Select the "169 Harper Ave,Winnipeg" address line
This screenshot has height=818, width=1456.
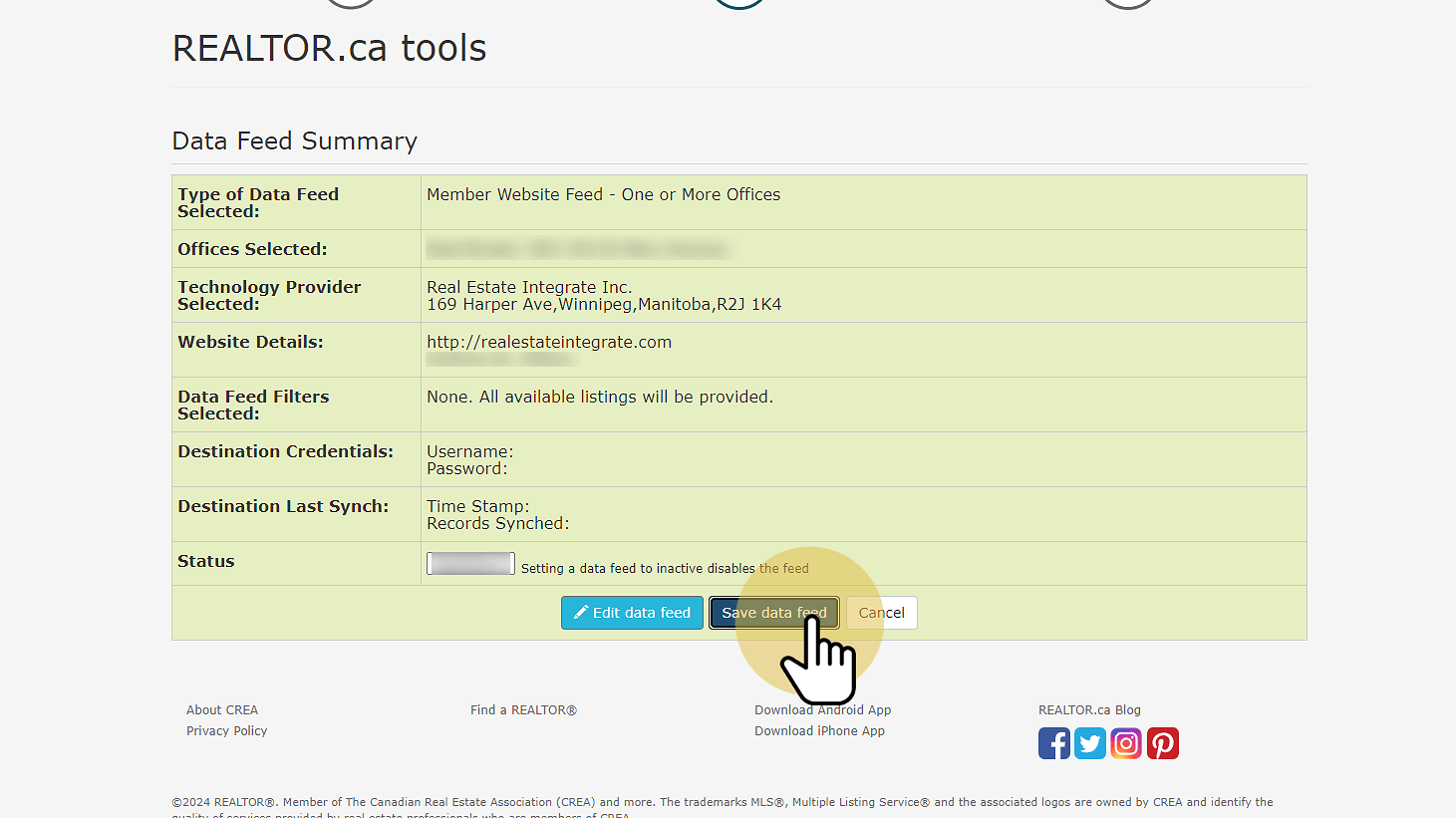604,305
